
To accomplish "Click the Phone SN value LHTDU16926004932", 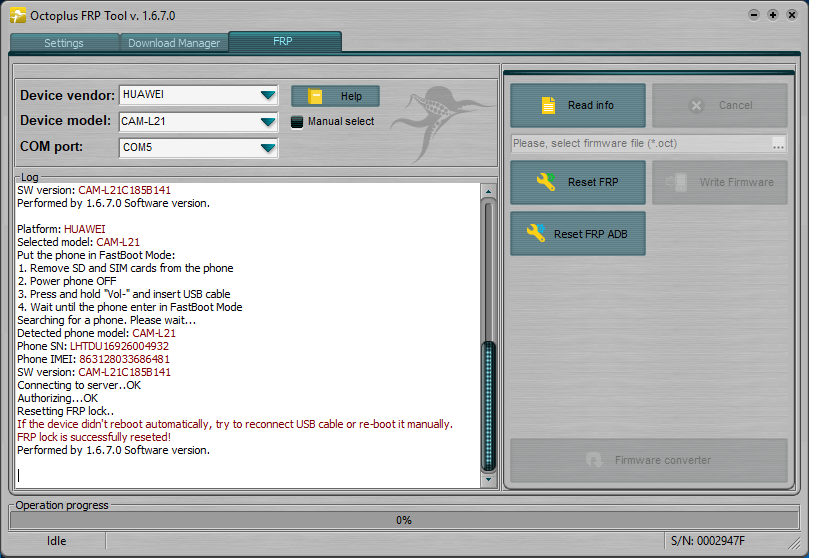I will (x=120, y=346).
